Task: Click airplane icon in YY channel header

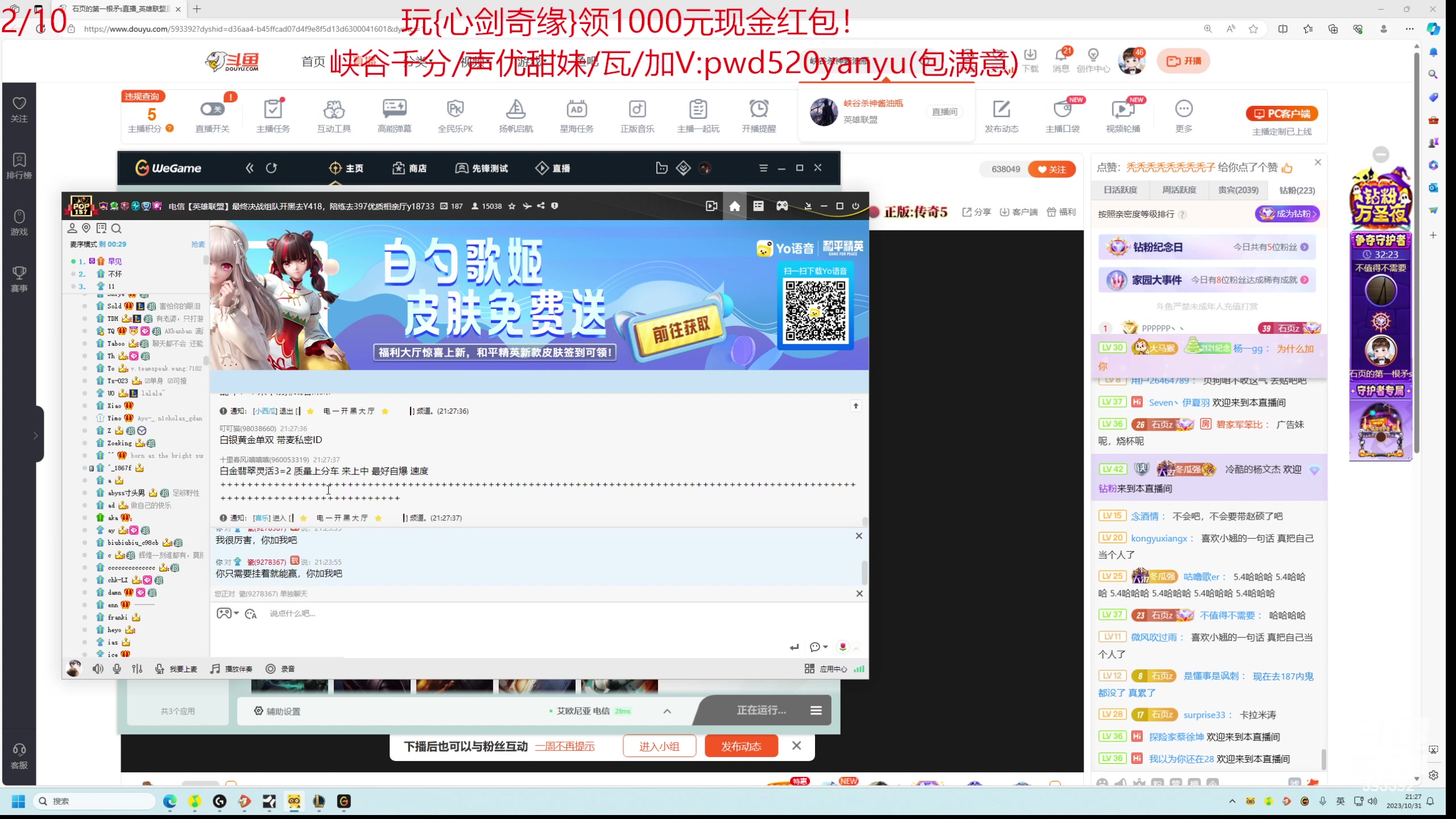Action: click(x=527, y=206)
